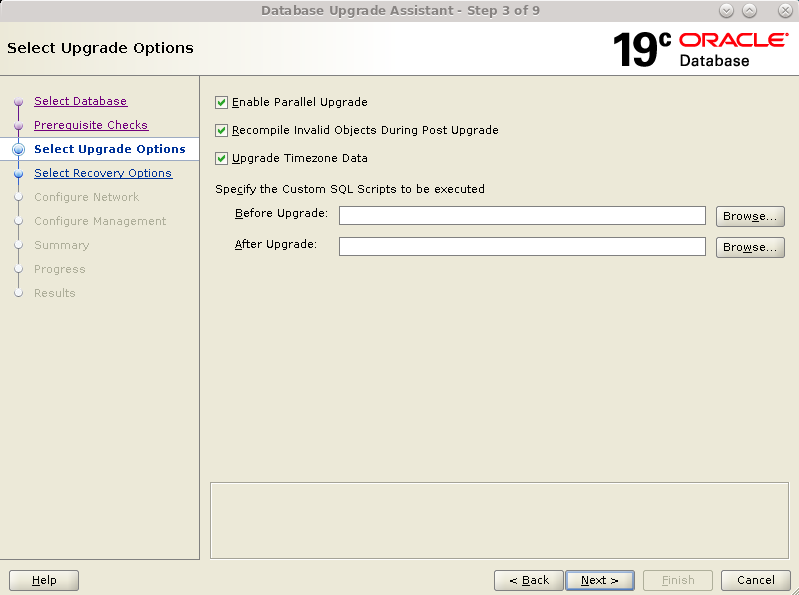This screenshot has width=799, height=595.
Task: Click the 'After Upgrade:' label
Action: click(276, 244)
